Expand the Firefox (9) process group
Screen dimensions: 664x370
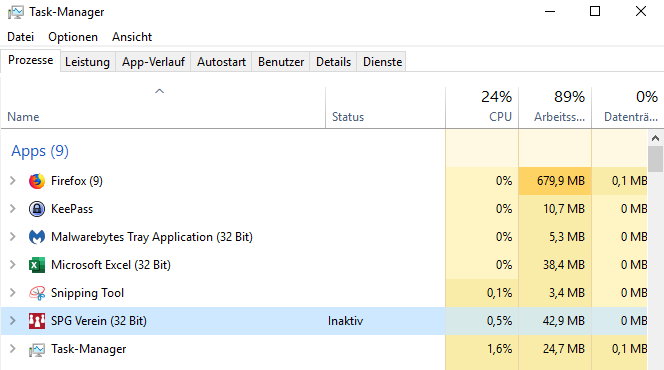coord(13,181)
